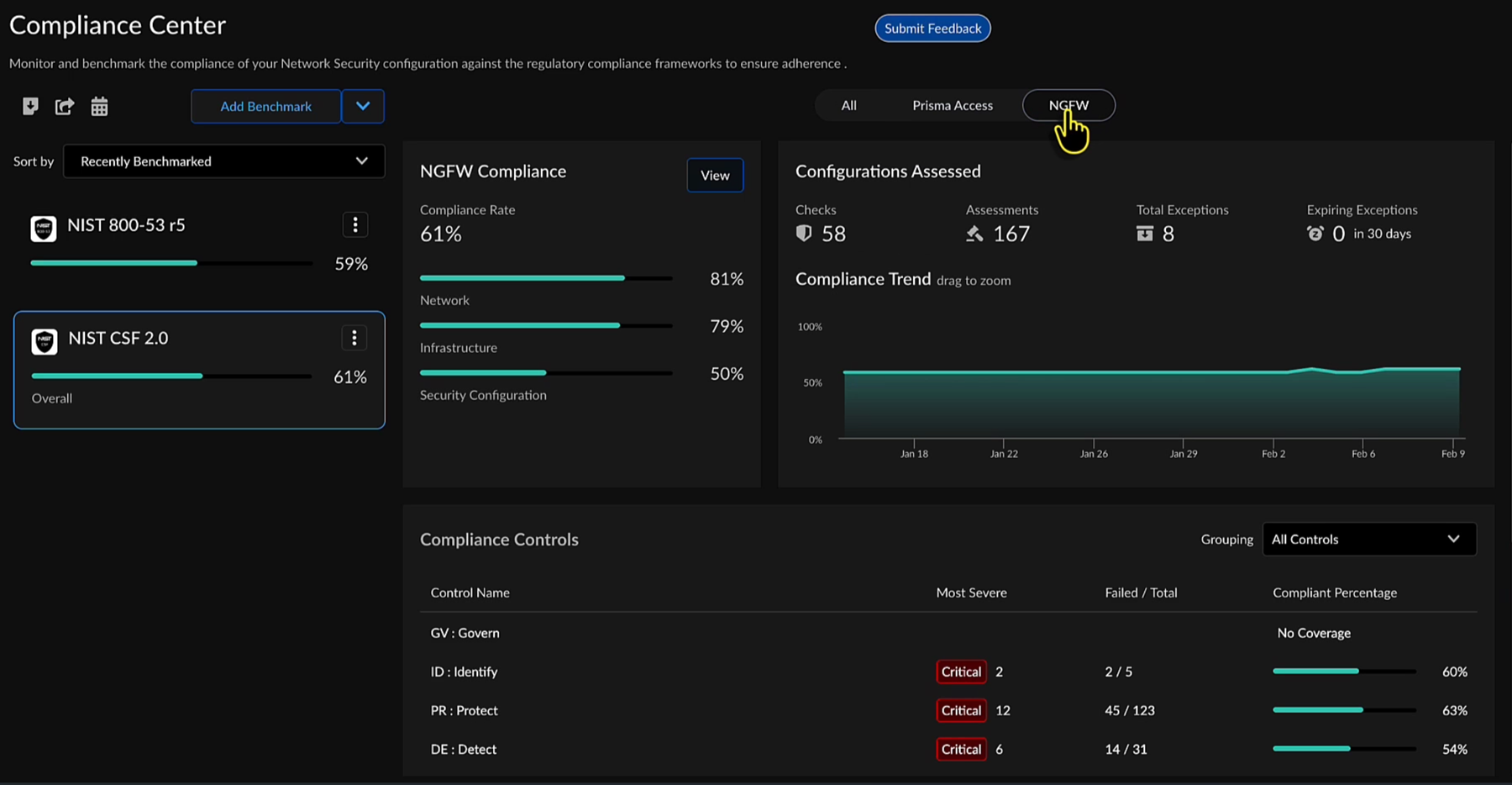This screenshot has height=785, width=1512.
Task: Click View in NGFW Compliance panel
Action: (x=715, y=175)
